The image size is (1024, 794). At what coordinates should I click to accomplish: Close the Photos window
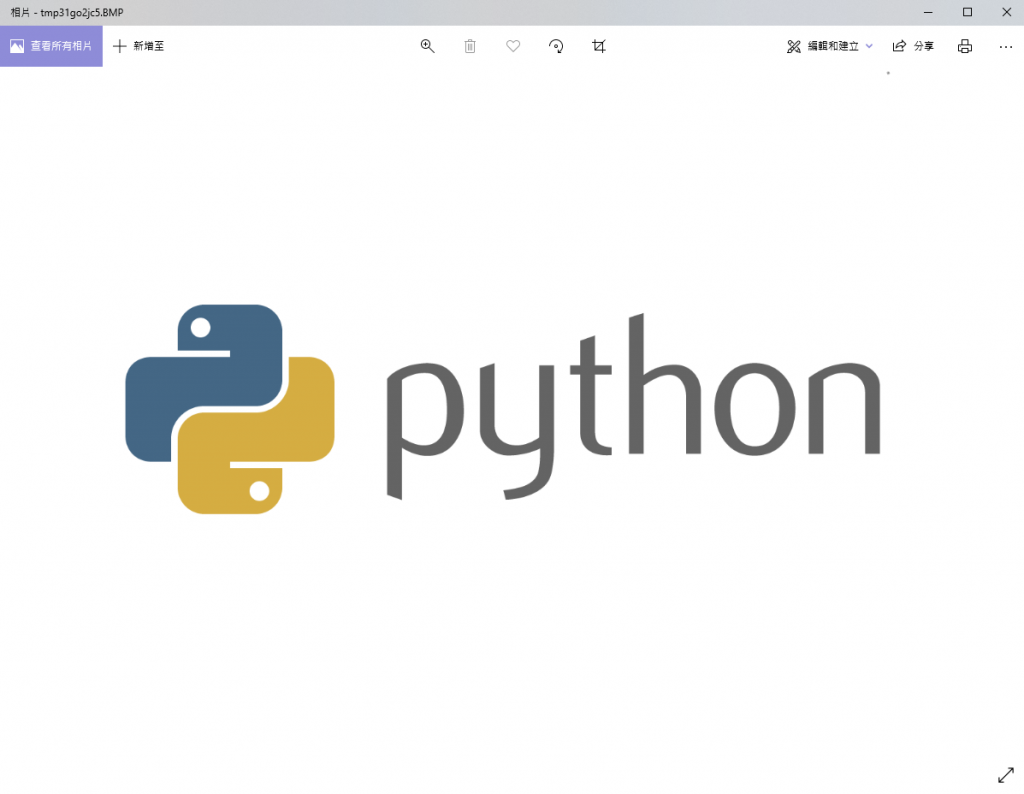point(1006,12)
